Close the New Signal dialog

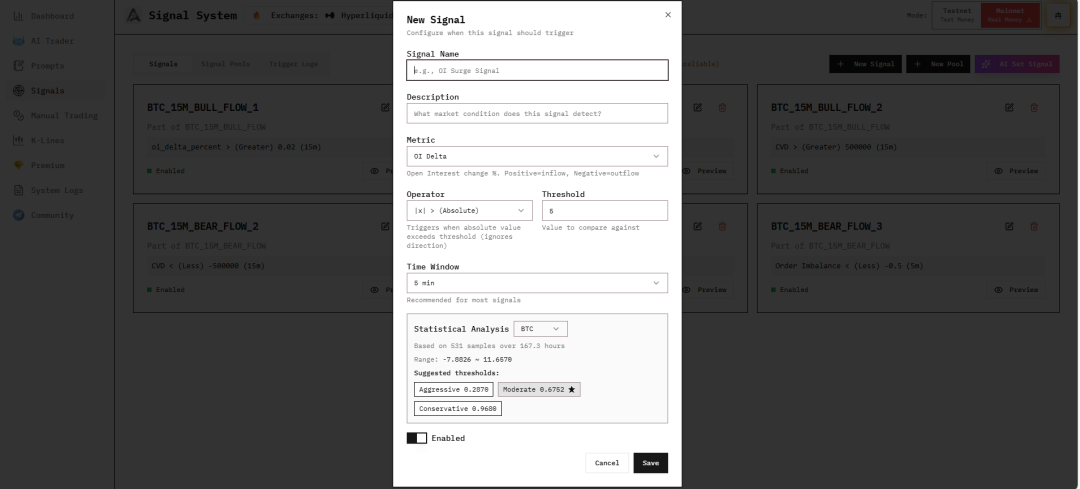667,14
